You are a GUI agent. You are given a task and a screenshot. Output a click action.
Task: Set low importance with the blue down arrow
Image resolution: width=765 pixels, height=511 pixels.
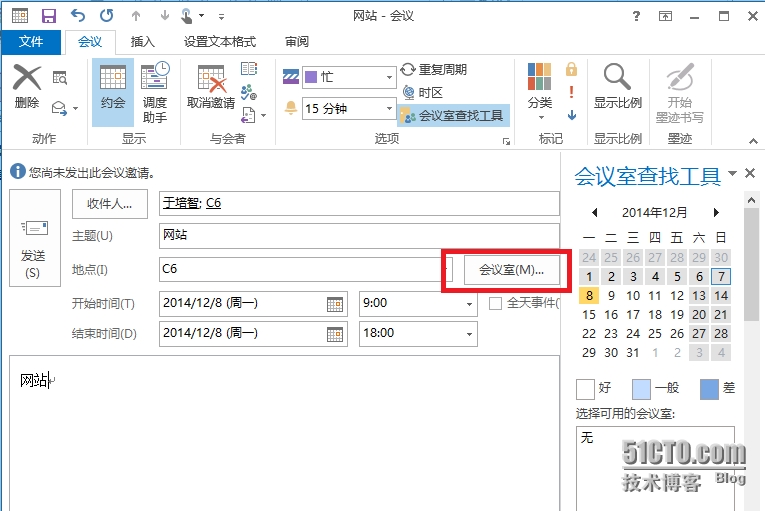pos(572,115)
